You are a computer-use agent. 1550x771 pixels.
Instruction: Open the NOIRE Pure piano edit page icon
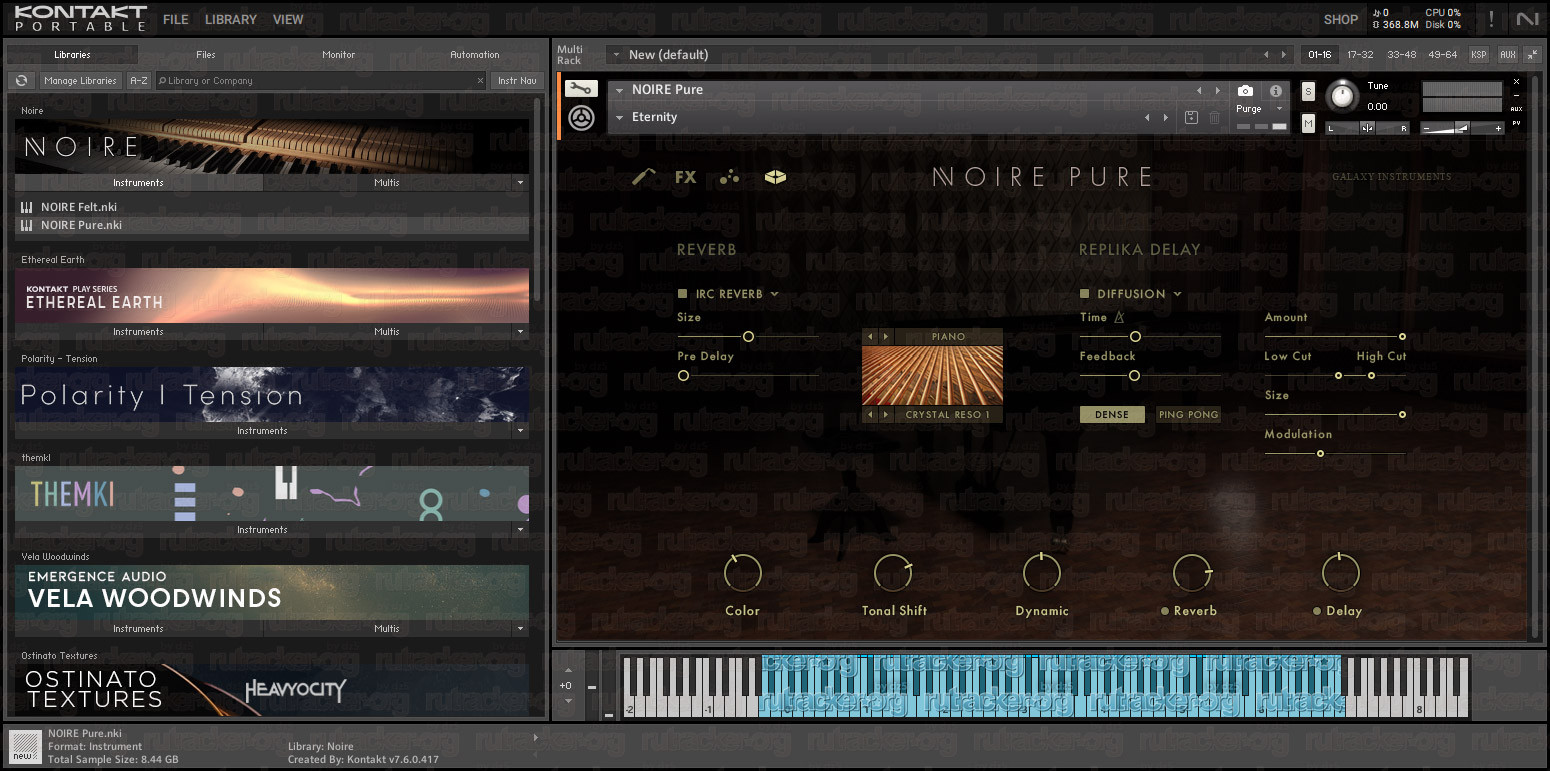[x=645, y=177]
